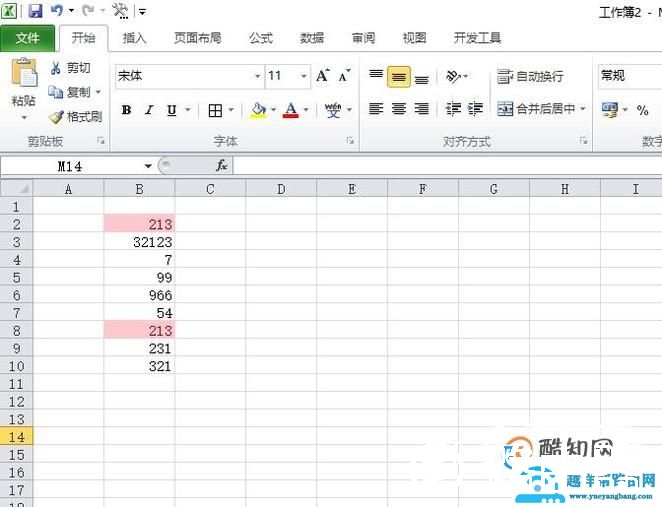
Task: Align text left
Action: 376,109
